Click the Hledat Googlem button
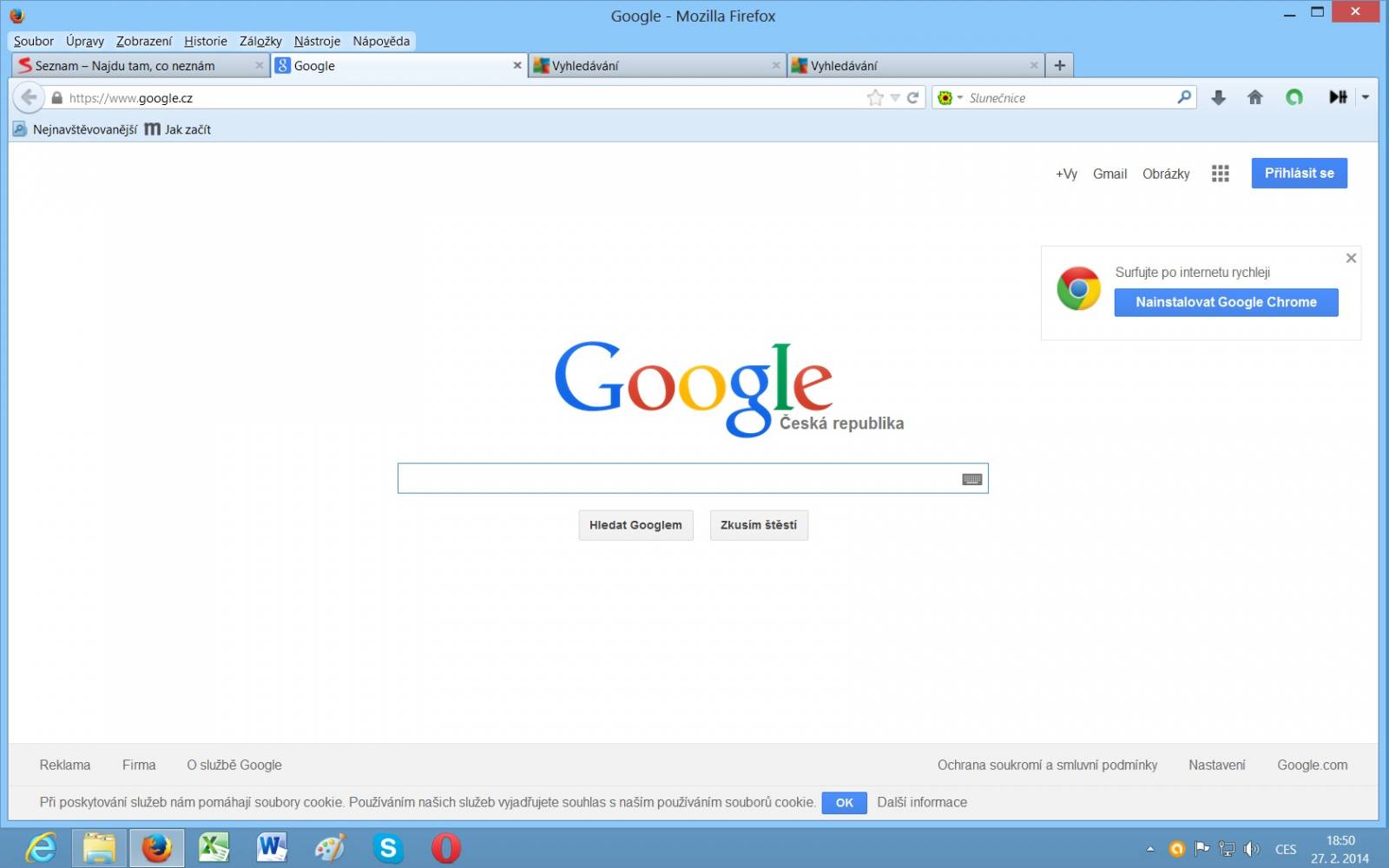The image size is (1389, 868). (635, 525)
